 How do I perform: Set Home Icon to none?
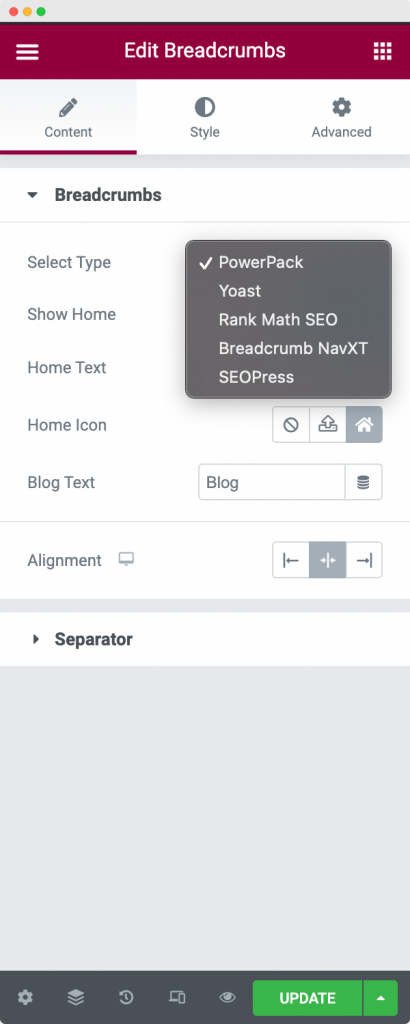291,424
